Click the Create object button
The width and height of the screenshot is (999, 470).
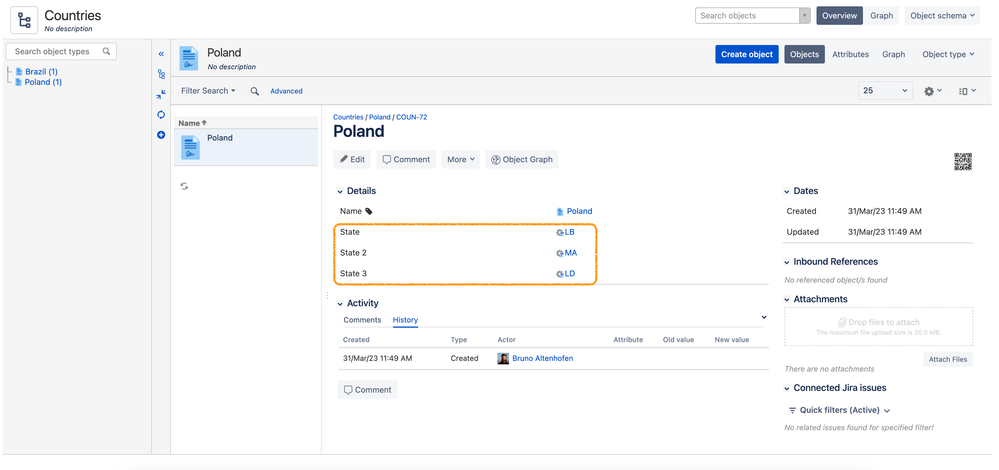747,54
